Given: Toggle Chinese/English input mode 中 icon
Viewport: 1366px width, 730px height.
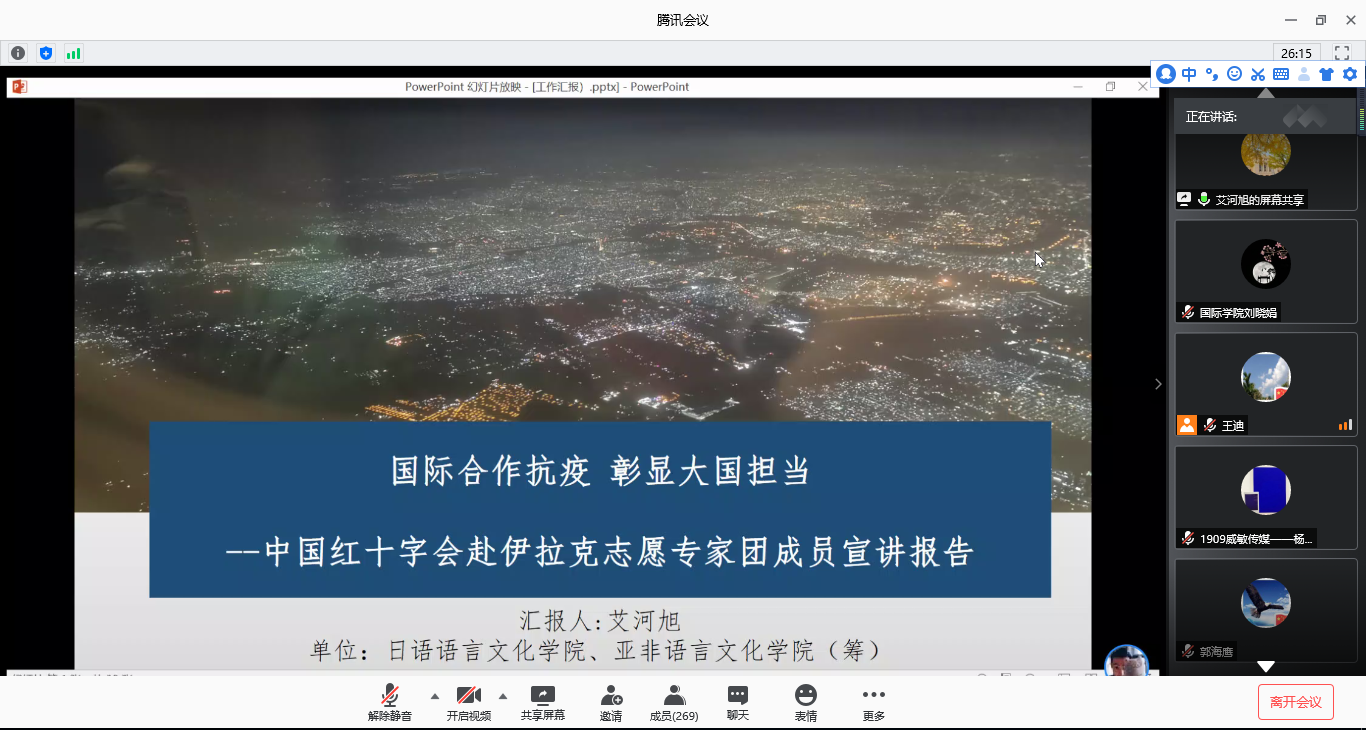Looking at the screenshot, I should click(1189, 74).
